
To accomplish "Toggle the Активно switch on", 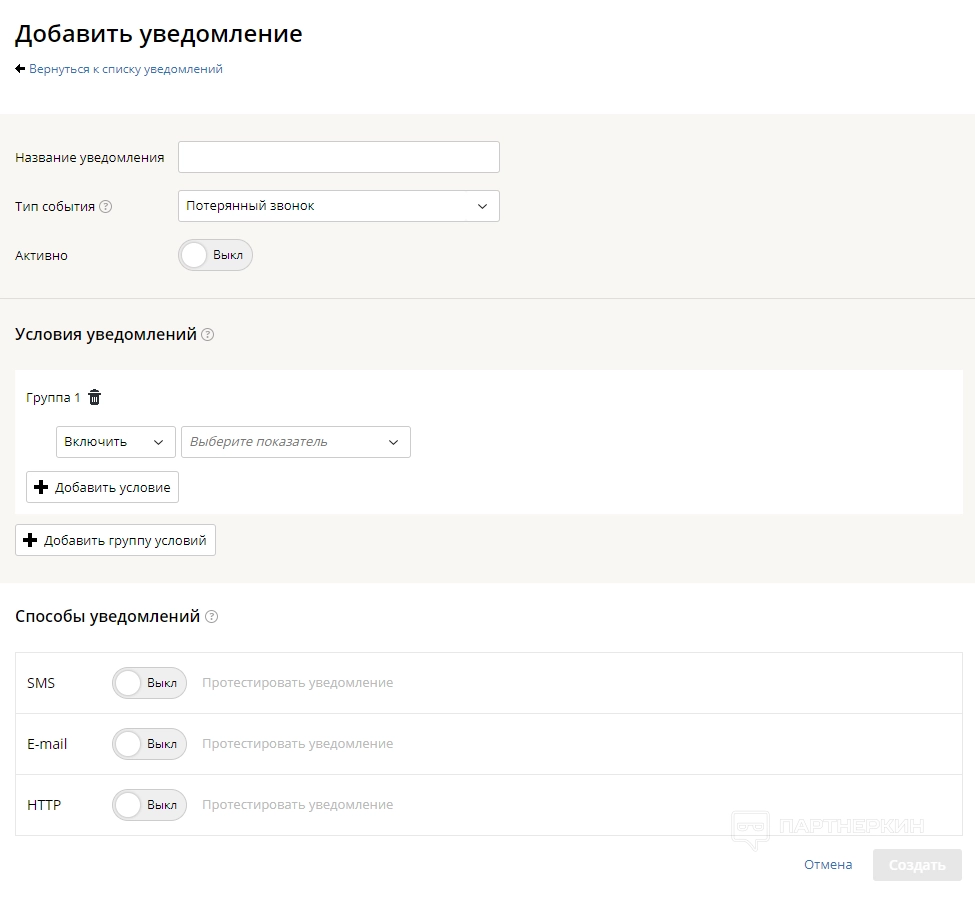I will coord(215,255).
